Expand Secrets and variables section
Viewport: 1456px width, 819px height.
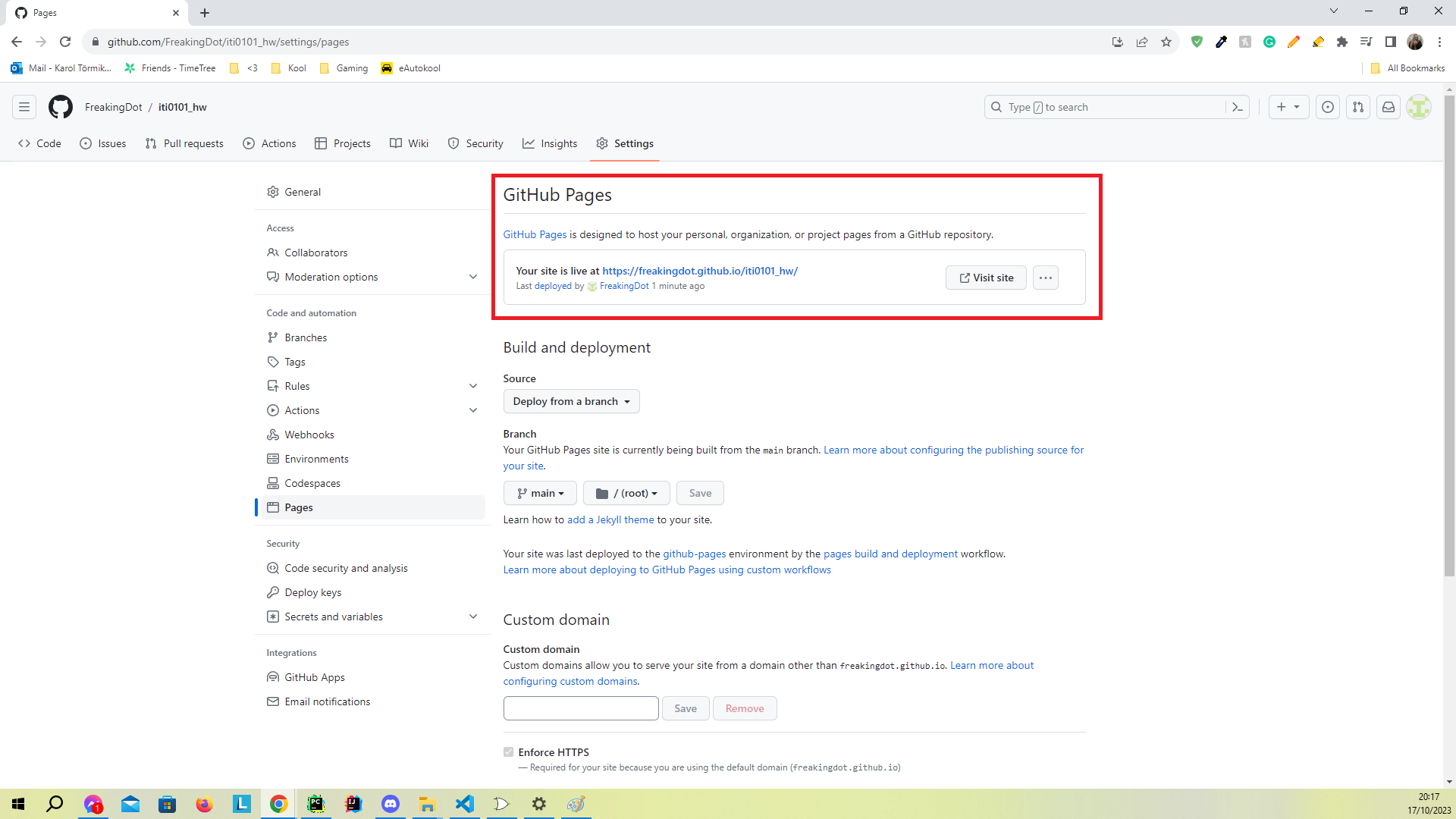click(473, 617)
